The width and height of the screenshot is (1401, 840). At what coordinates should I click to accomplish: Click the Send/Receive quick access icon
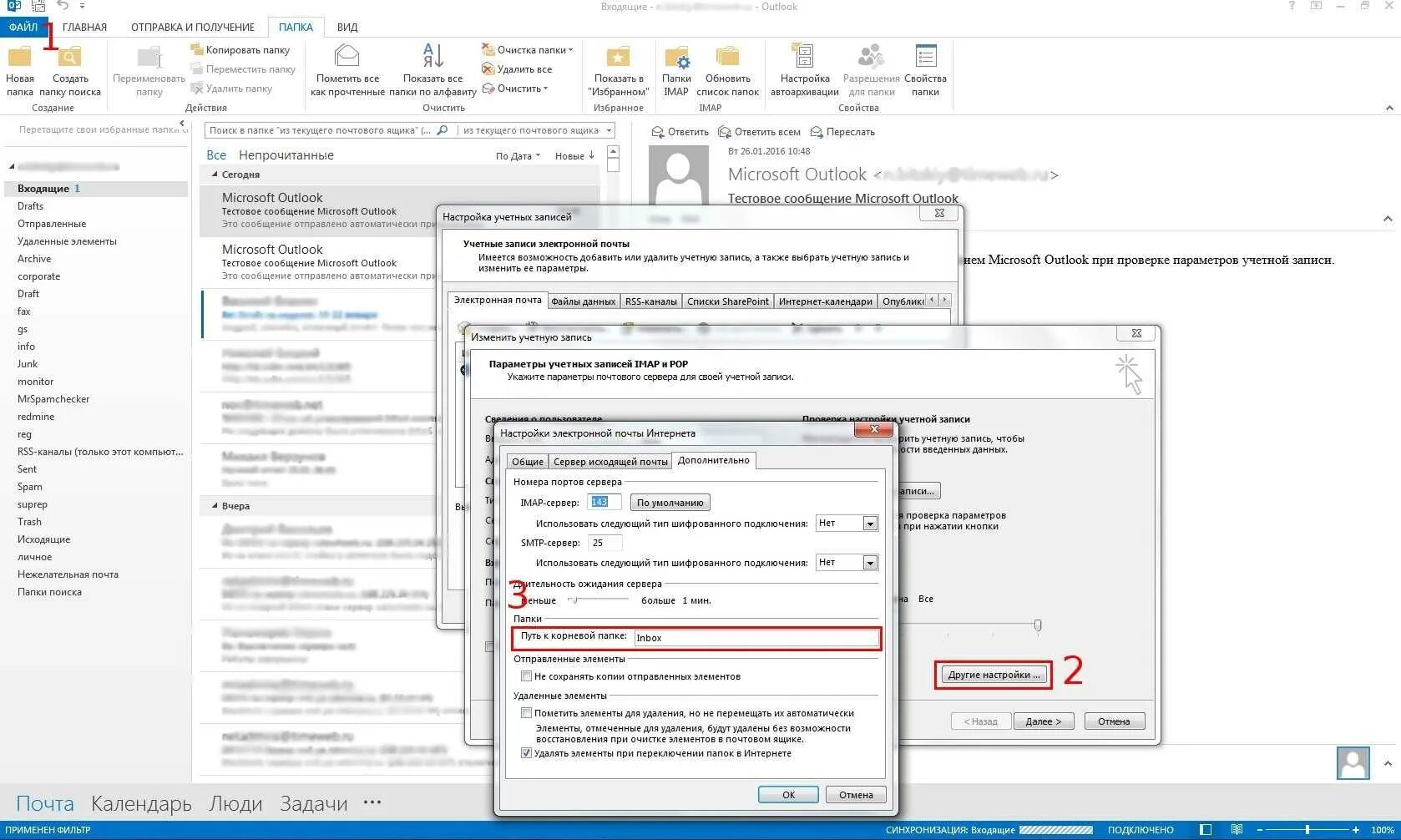click(38, 7)
